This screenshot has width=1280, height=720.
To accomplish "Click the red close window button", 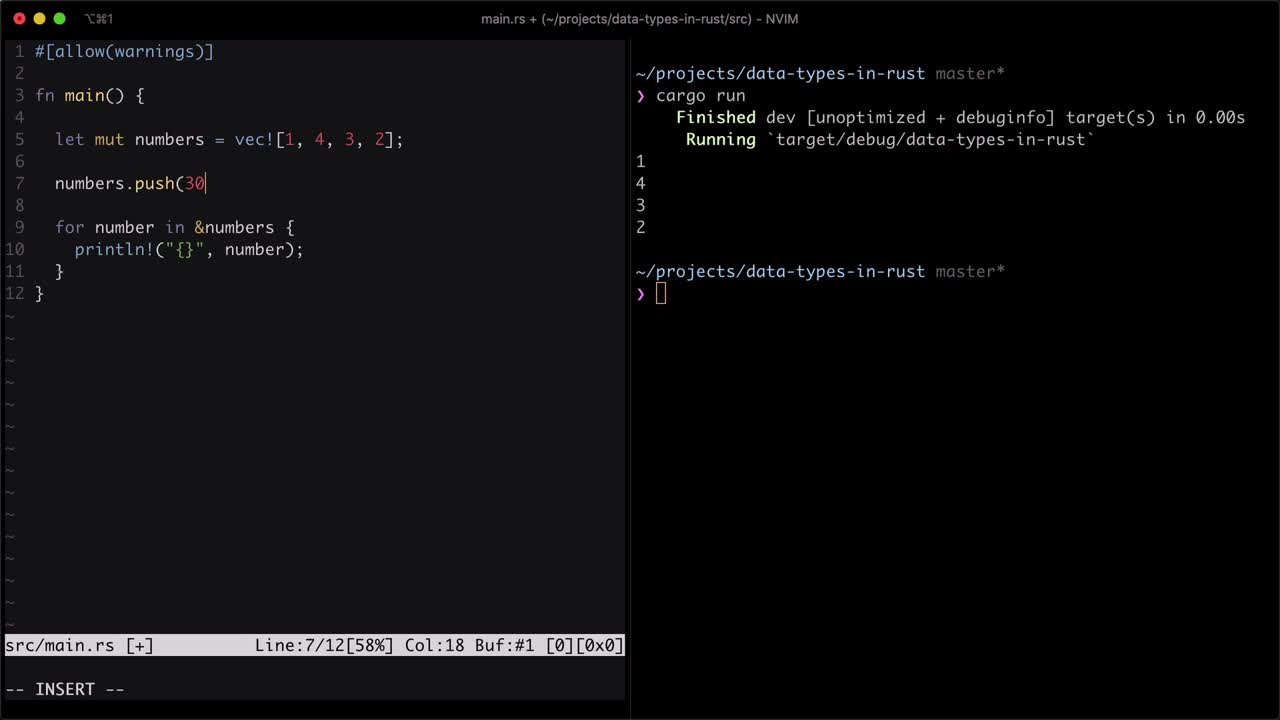I will coord(19,19).
